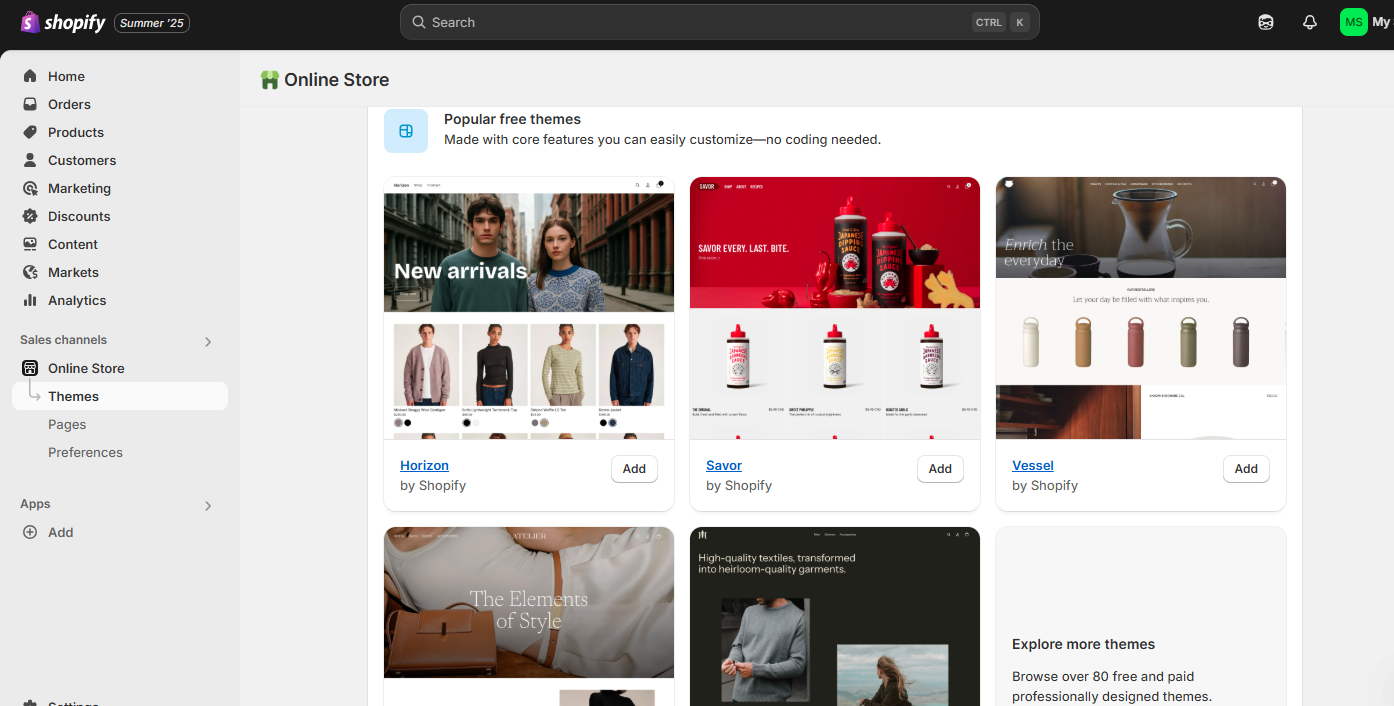Open the sidekick assistant icon in top bar
The image size is (1394, 706).
pos(1266,22)
